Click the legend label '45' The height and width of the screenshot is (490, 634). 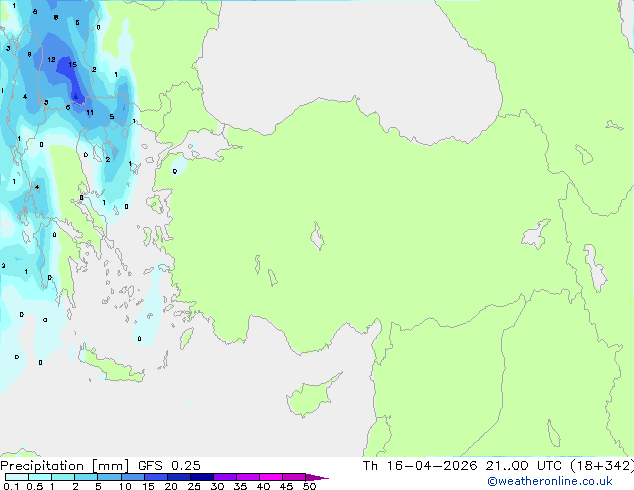click(286, 486)
